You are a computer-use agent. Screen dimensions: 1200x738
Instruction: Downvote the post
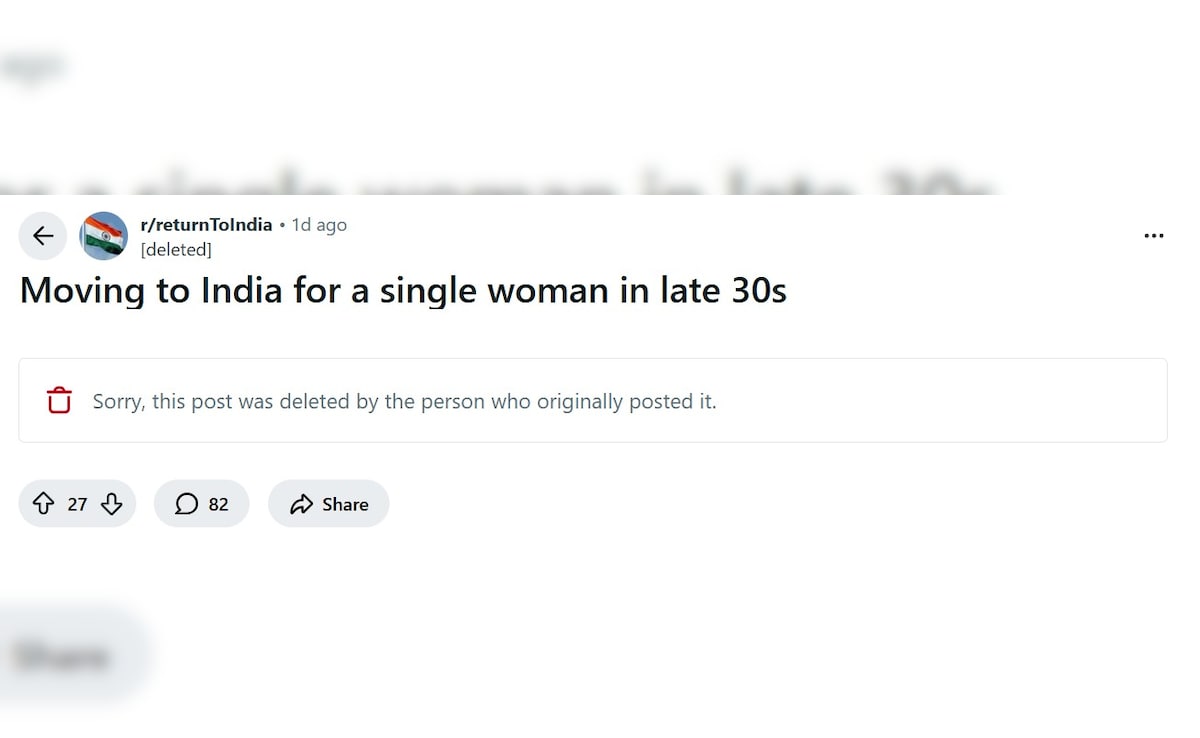click(x=112, y=504)
